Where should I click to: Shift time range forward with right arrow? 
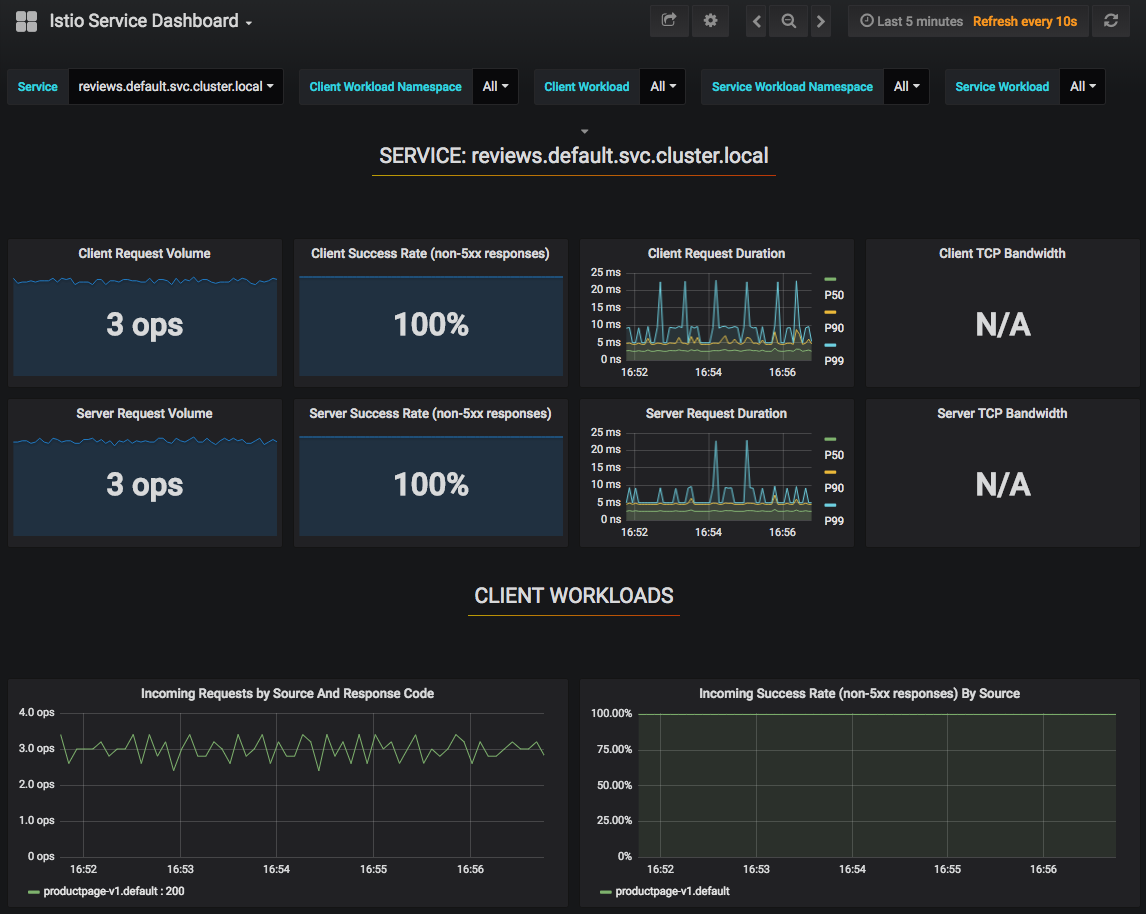821,21
